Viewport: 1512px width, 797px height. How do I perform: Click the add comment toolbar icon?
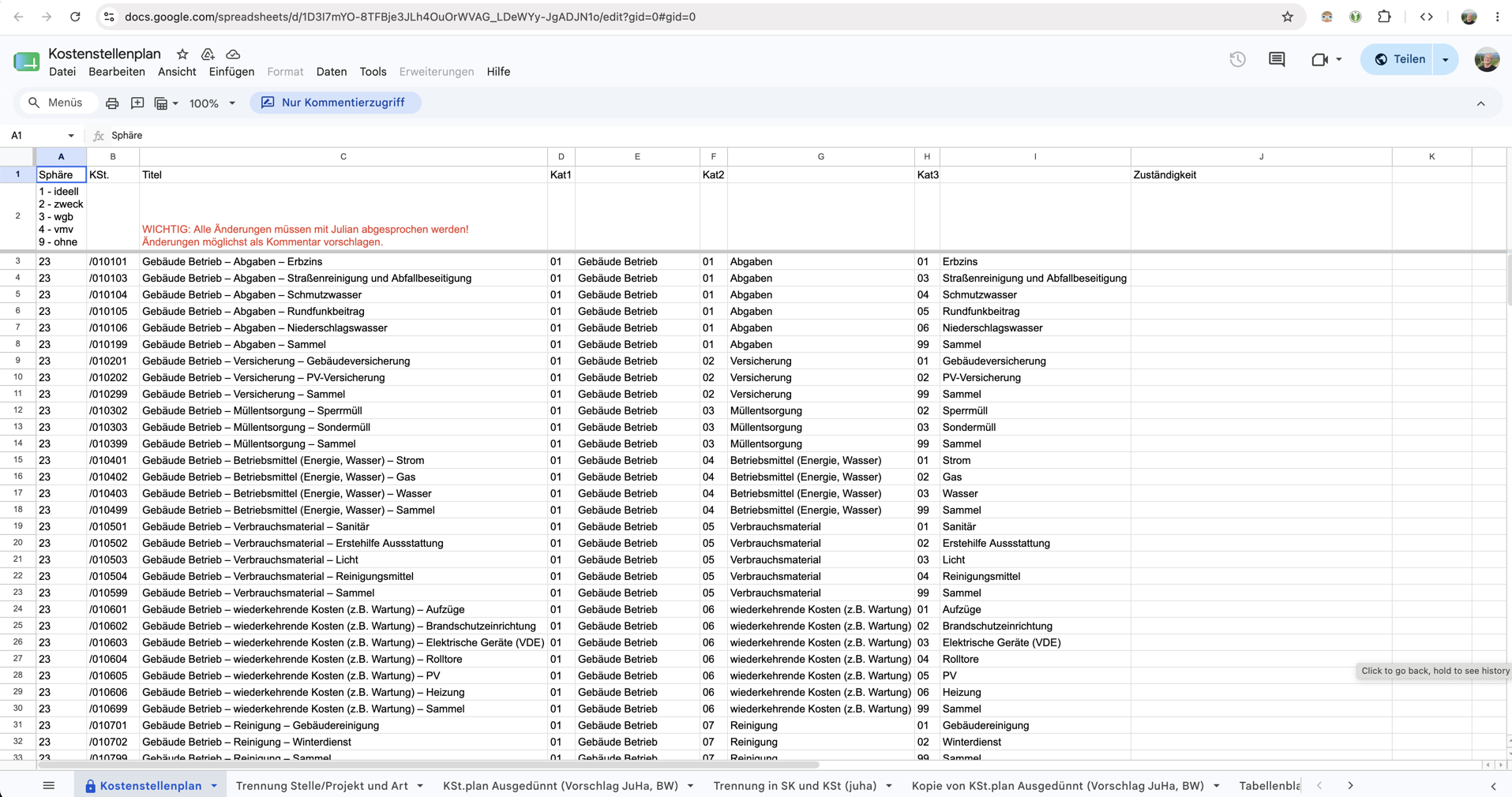coord(137,103)
